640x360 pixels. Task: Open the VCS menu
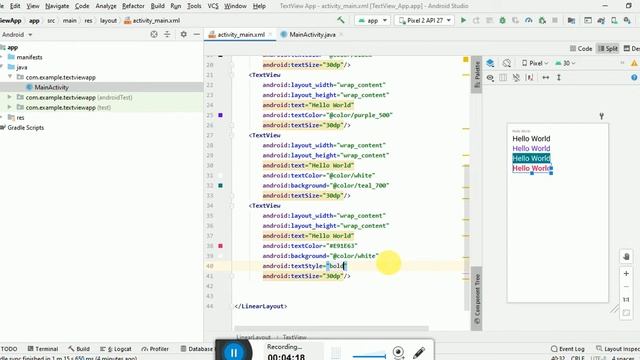pyautogui.click(x=213, y=6)
